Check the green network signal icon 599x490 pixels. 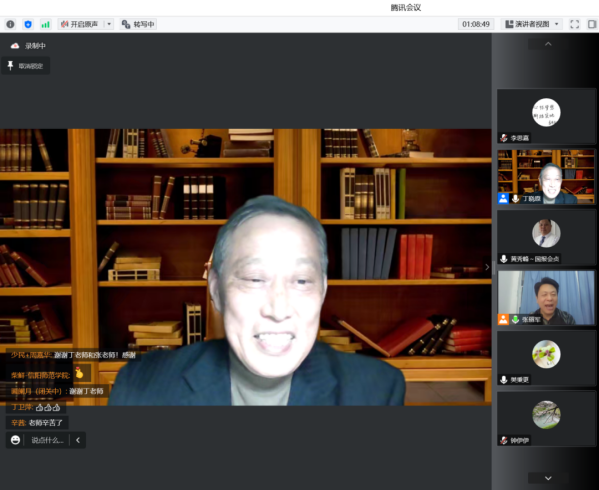(x=45, y=24)
